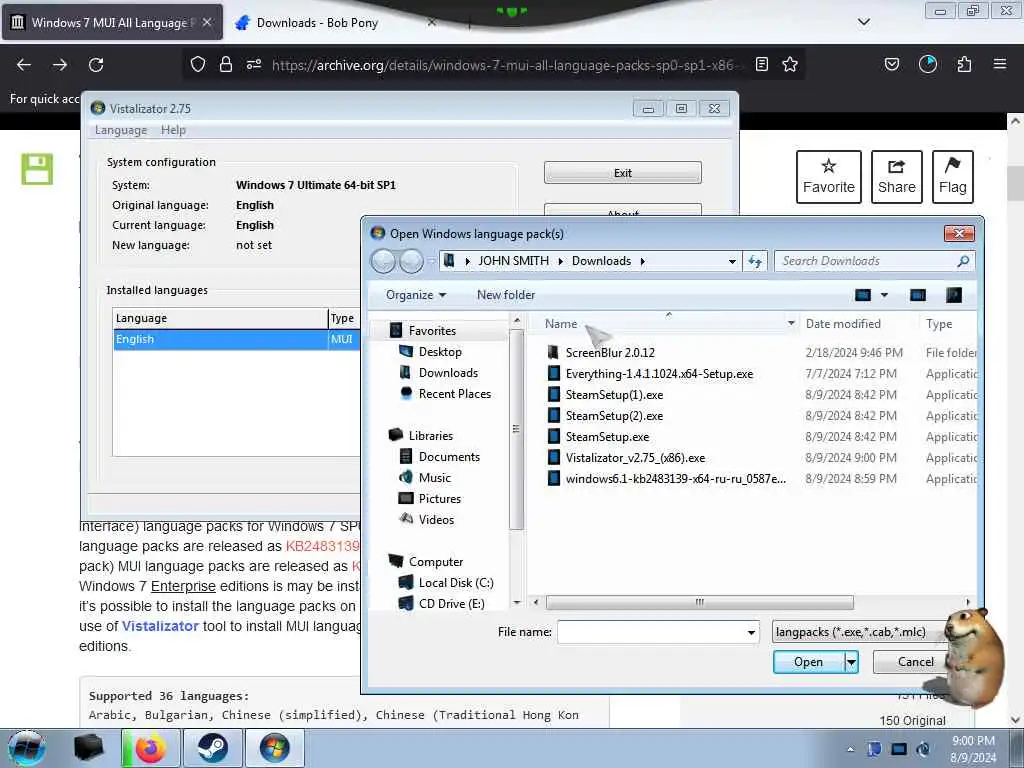Image resolution: width=1024 pixels, height=768 pixels.
Task: Click the forward arrow in Open dialog
Action: [x=411, y=261]
